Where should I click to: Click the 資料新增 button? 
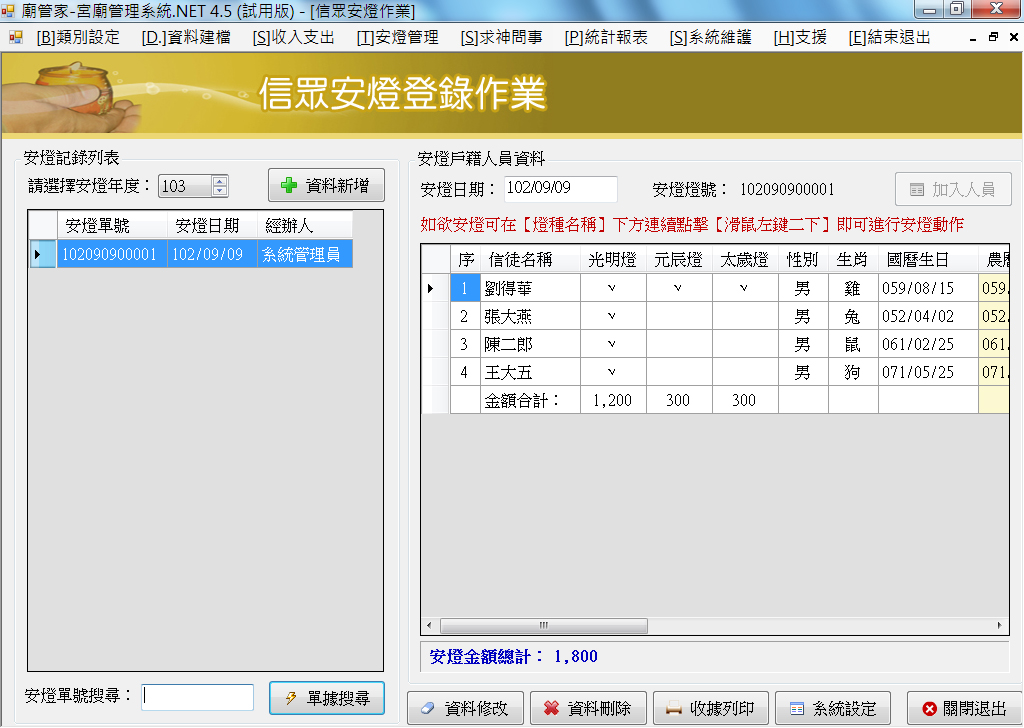point(326,185)
